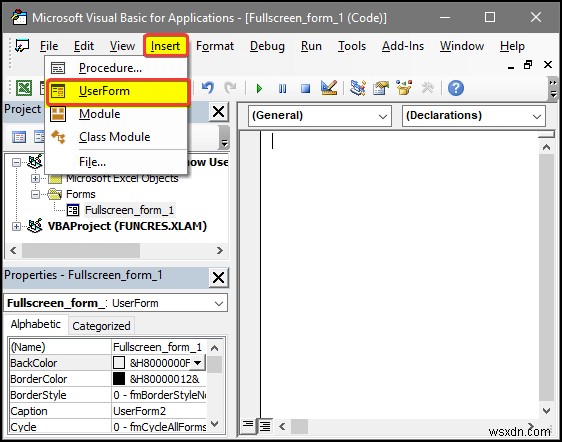
Task: Open the BackColor value dropdown arrow
Action: point(197,363)
